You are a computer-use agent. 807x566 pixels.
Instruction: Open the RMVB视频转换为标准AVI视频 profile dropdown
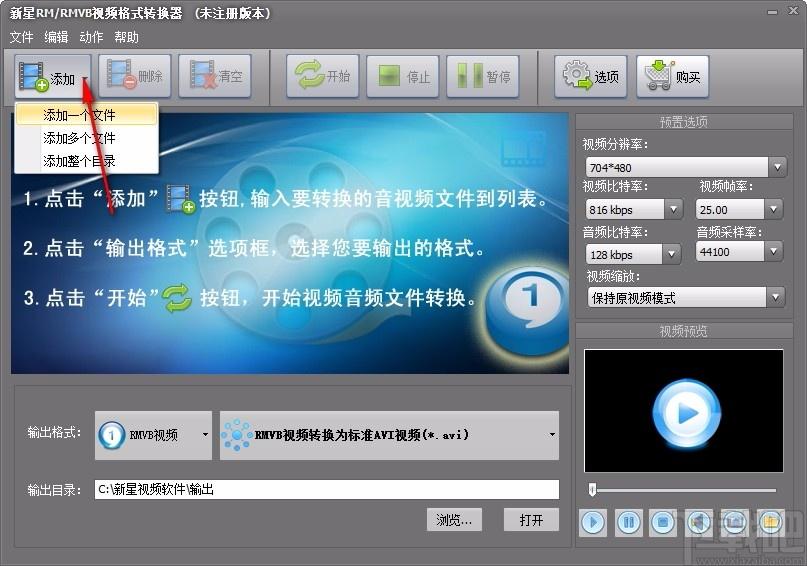point(390,435)
